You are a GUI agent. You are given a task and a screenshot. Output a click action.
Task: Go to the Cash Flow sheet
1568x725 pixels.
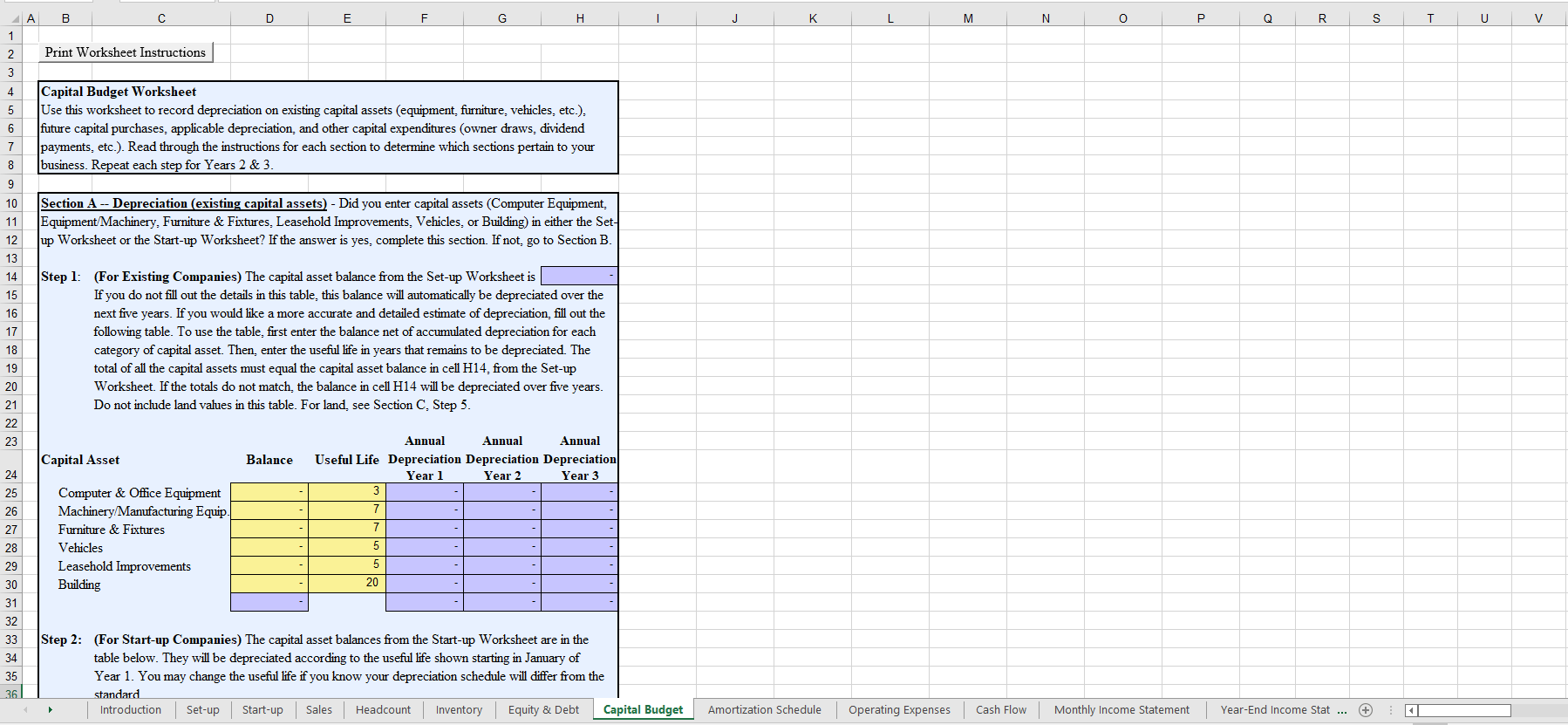(x=1000, y=710)
